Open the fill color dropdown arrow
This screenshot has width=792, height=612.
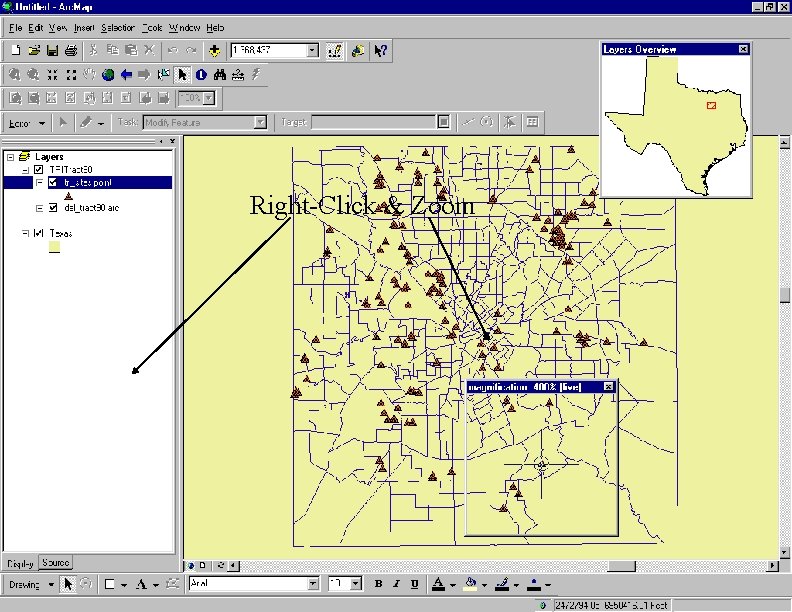[484, 585]
